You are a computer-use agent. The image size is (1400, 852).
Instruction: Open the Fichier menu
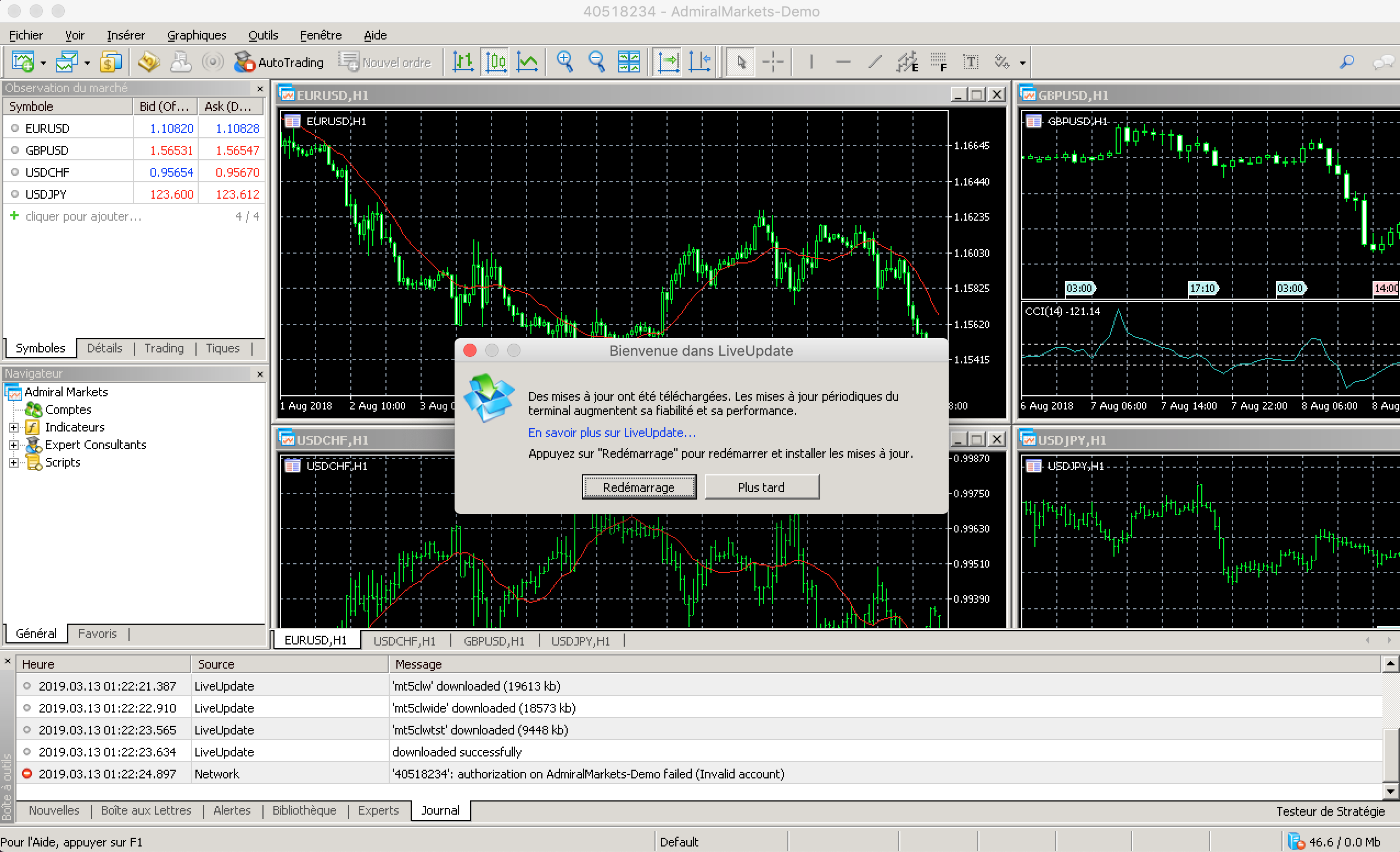(26, 35)
